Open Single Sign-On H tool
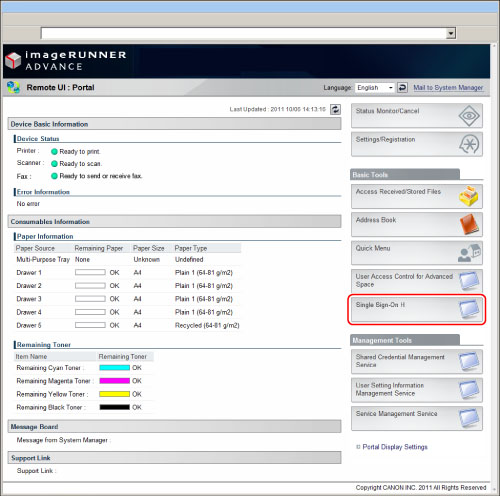The height and width of the screenshot is (496, 500). pos(417,310)
